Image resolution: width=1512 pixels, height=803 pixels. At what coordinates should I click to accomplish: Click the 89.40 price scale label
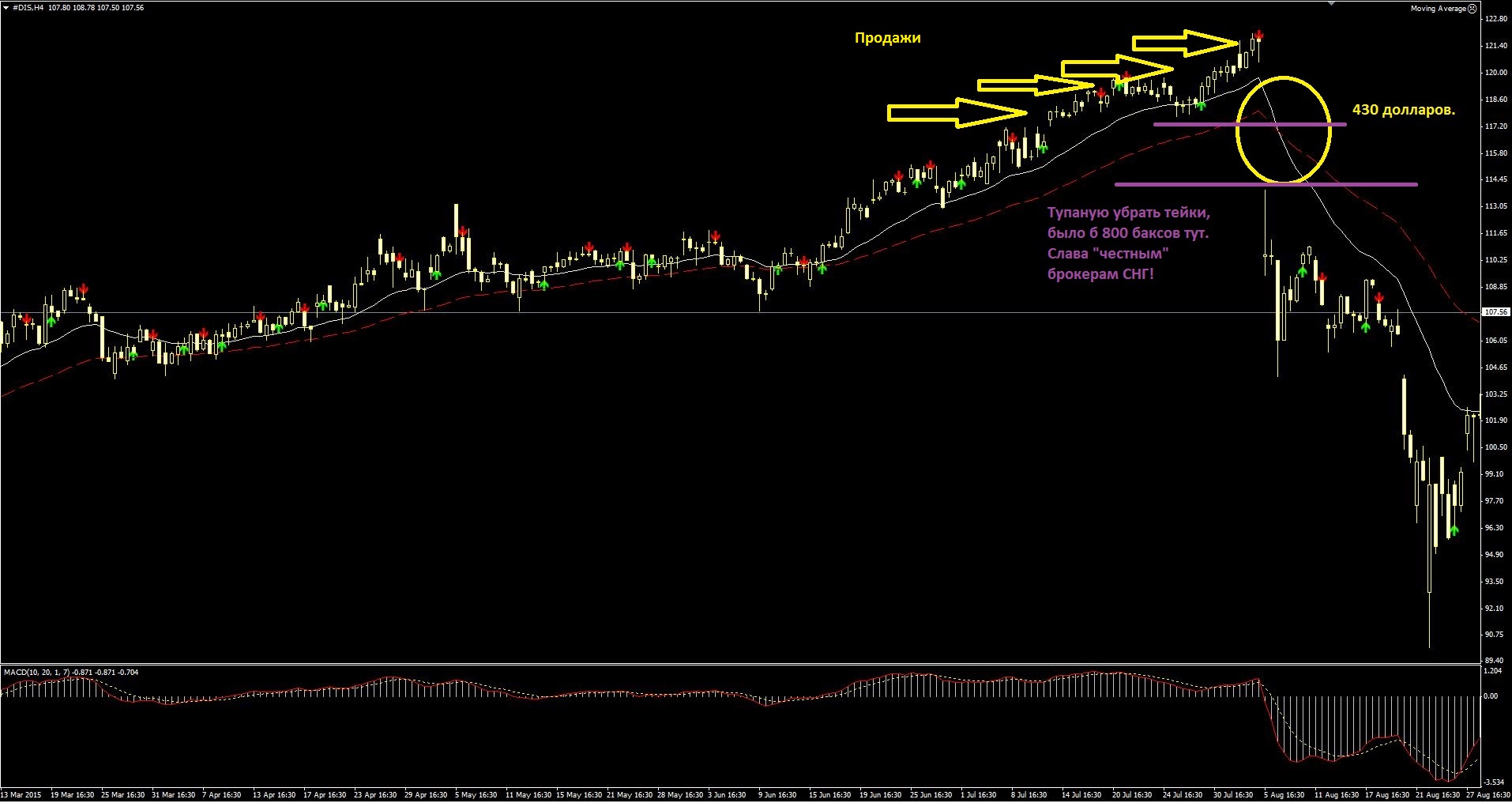click(x=1495, y=661)
